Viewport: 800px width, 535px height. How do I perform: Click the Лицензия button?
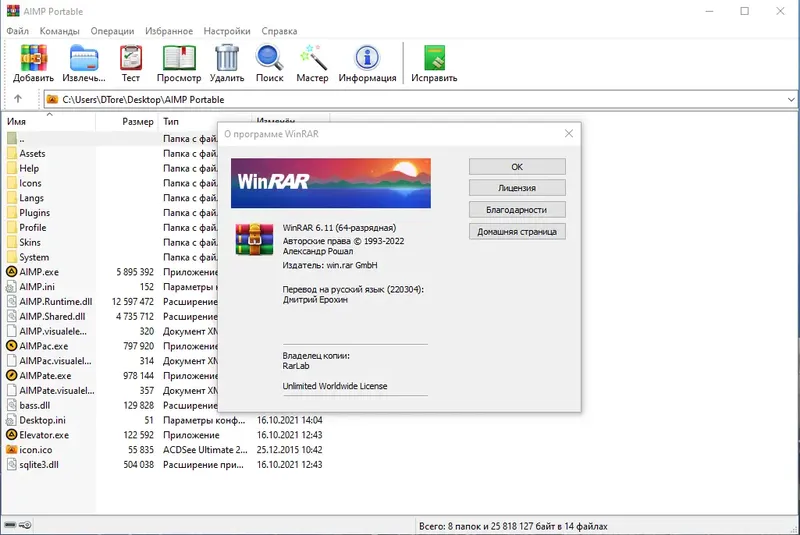[x=517, y=188]
